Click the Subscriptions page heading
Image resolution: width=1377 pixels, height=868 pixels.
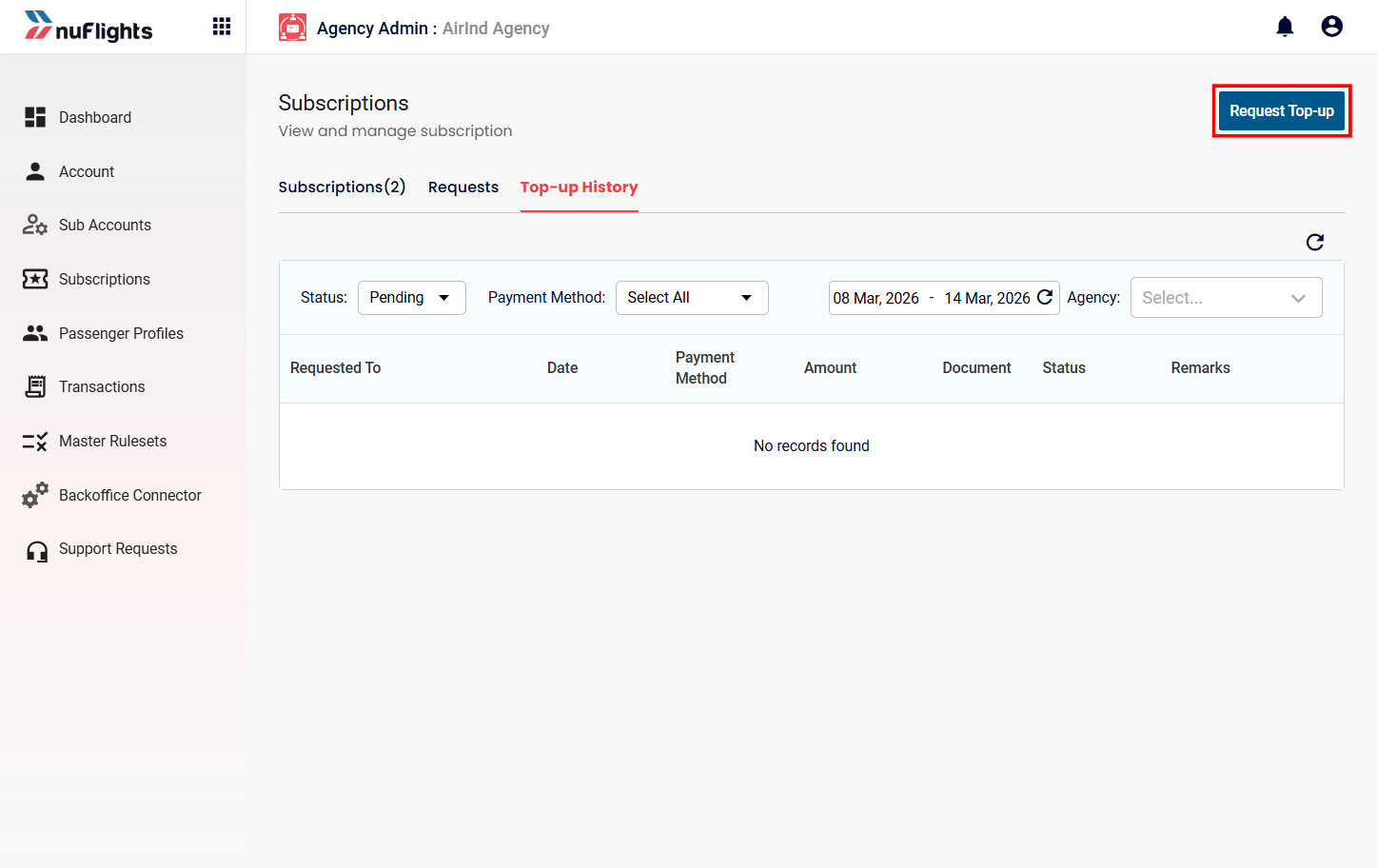point(344,103)
